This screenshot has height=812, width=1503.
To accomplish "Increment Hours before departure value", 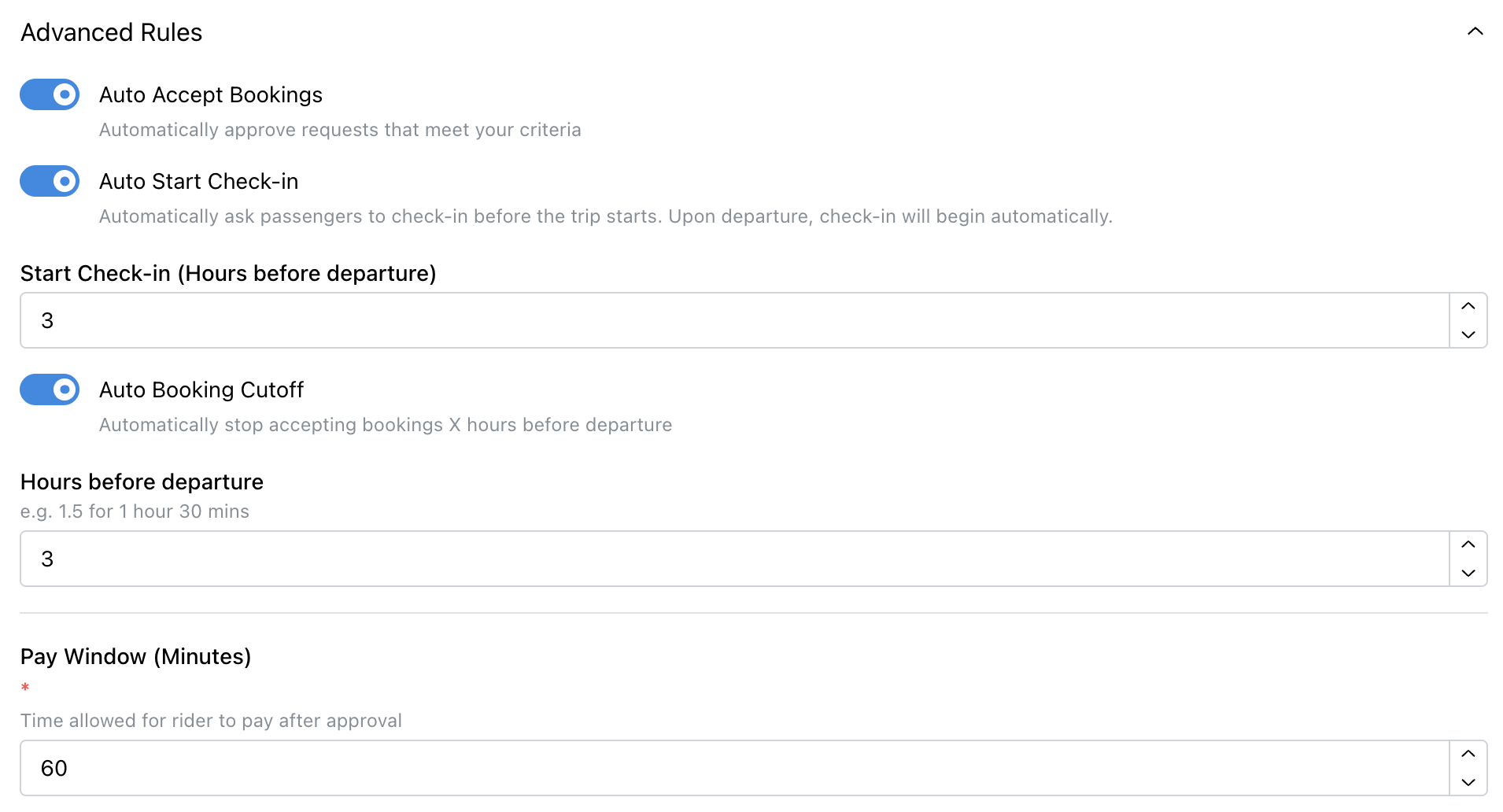I will tap(1468, 544).
